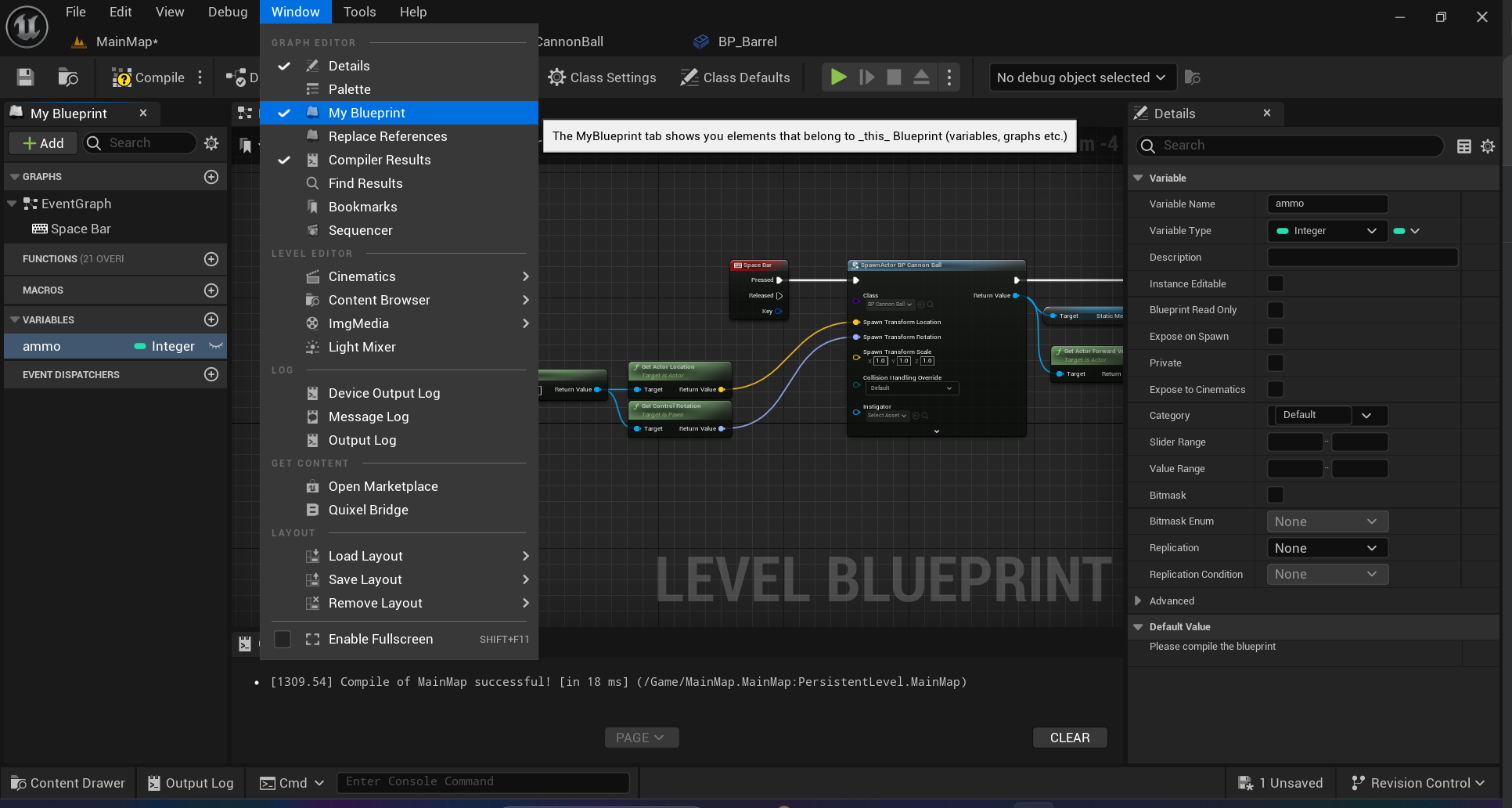Select Replace References menu entry
This screenshot has width=1512, height=808.
click(x=399, y=136)
